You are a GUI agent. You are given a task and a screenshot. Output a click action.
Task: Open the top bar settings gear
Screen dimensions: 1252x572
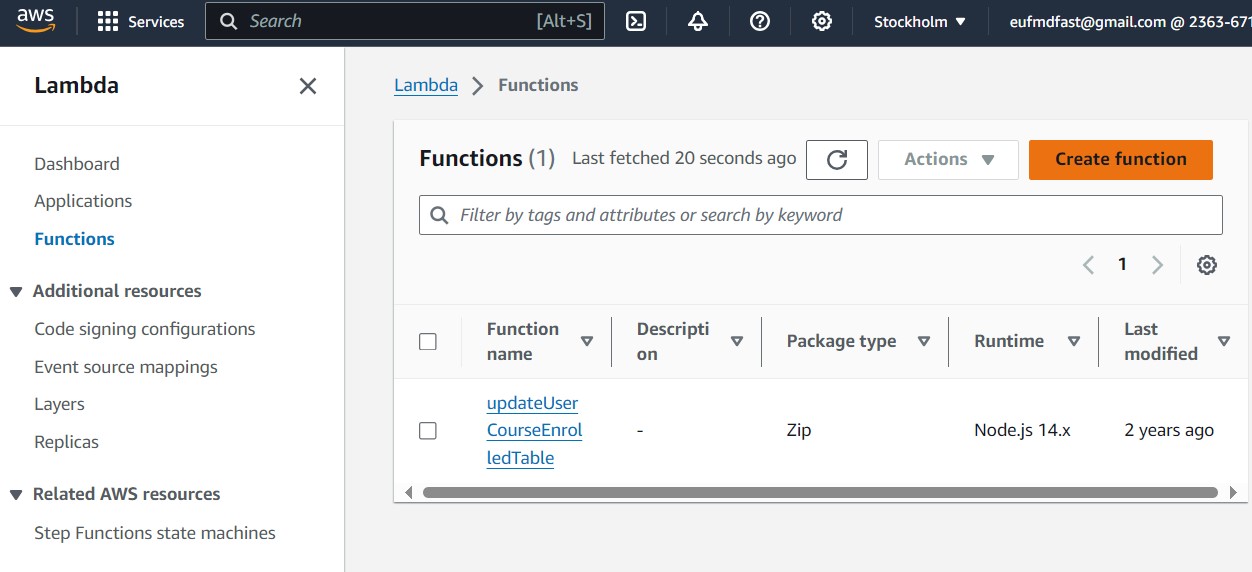point(822,21)
